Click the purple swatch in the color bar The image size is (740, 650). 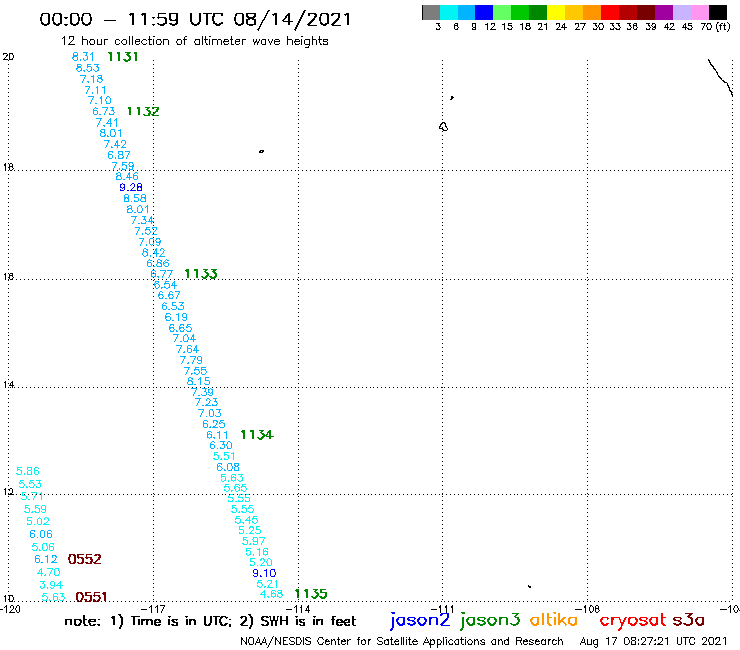click(x=664, y=12)
